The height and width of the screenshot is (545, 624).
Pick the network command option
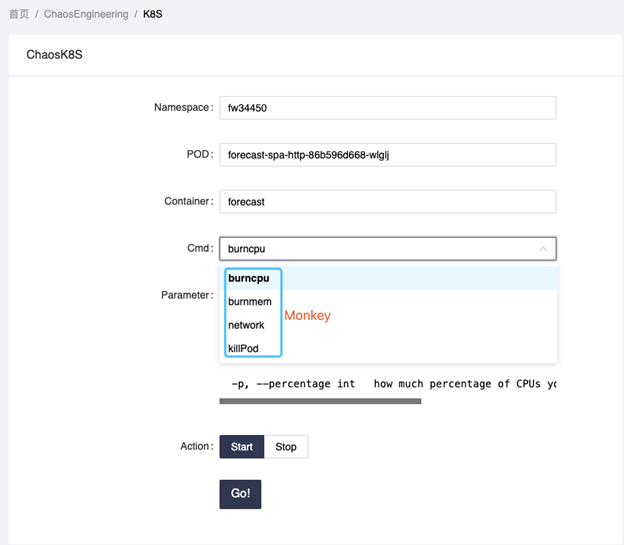coord(246,325)
